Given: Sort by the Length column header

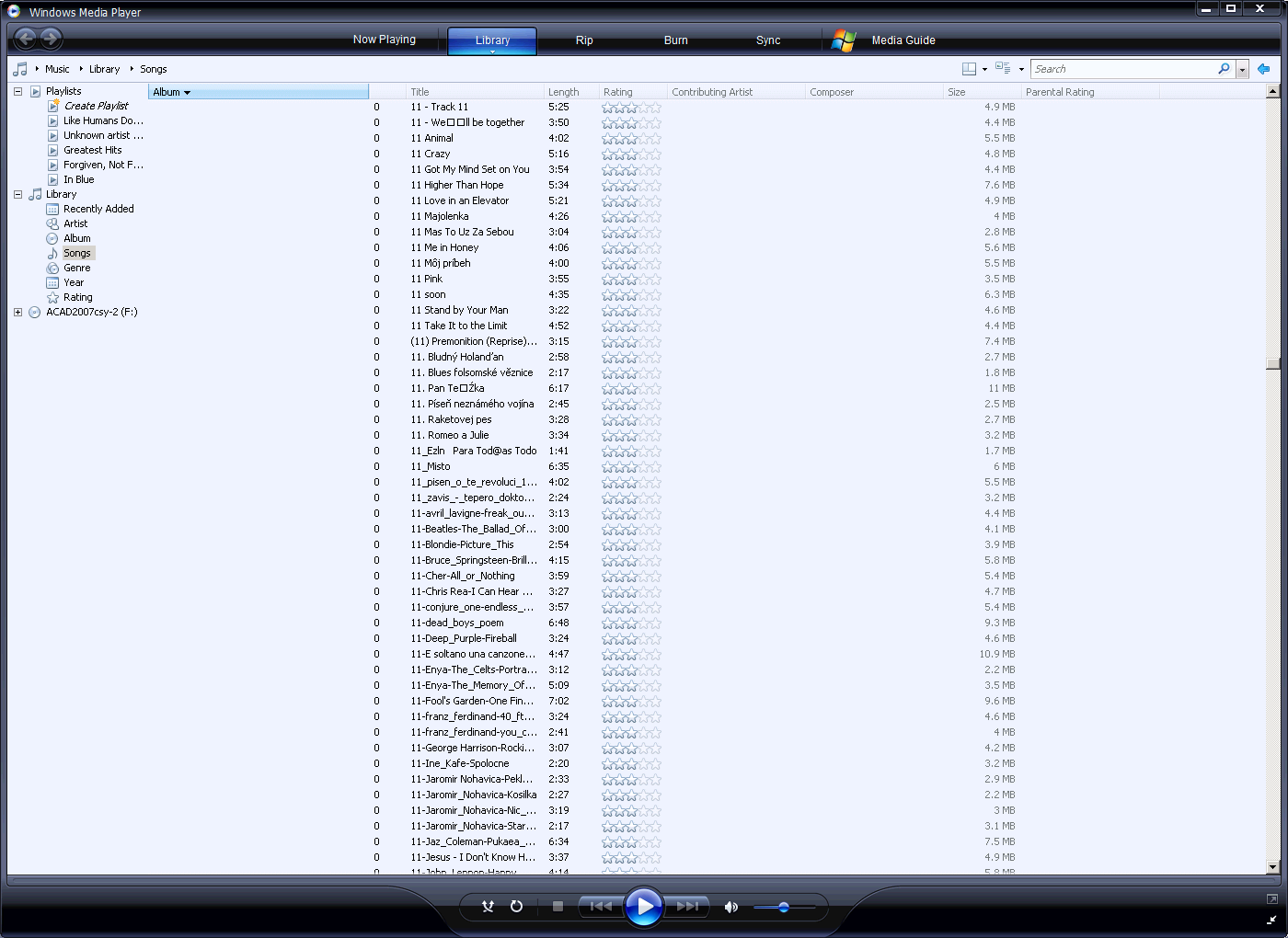Looking at the screenshot, I should (571, 92).
